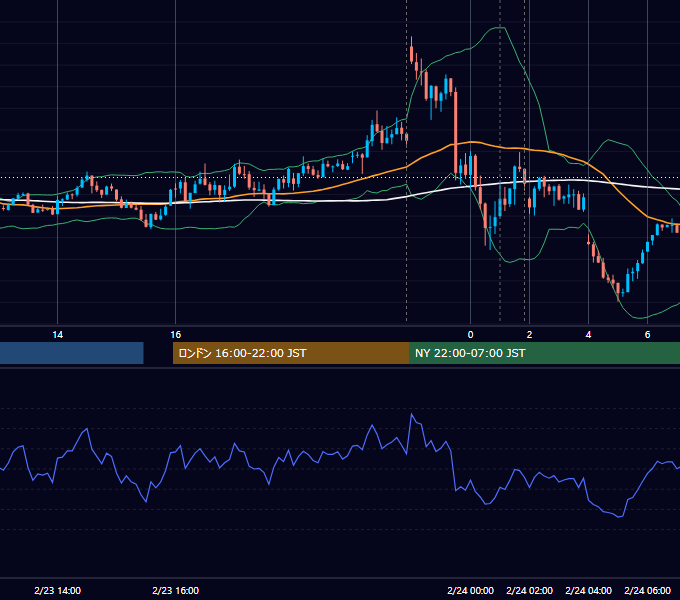Click the 2/24 06:00 date label

tap(647, 590)
